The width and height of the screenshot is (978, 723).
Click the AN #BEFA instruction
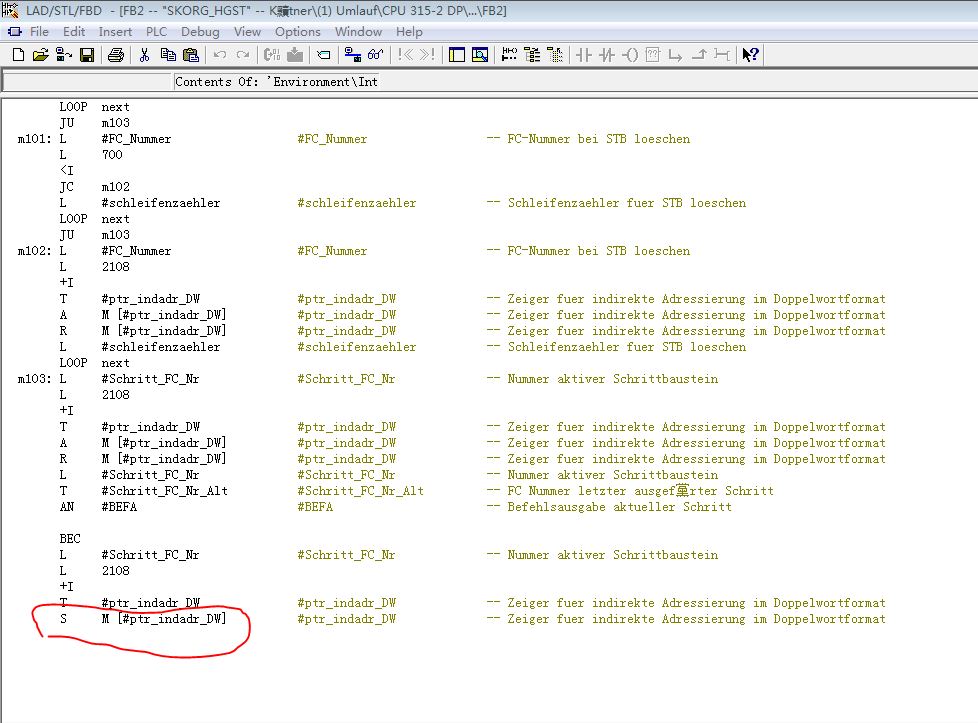(98, 507)
